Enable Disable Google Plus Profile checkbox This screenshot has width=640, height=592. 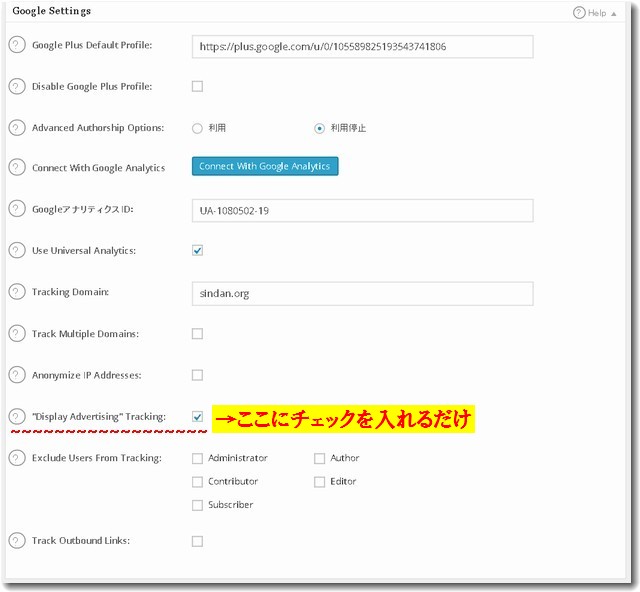[x=197, y=86]
